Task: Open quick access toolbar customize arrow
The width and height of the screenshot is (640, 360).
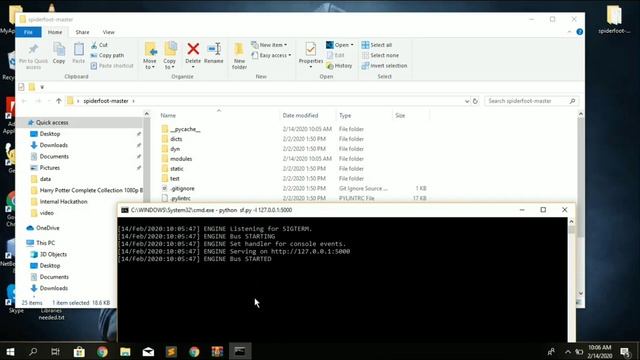Action: (x=42, y=87)
